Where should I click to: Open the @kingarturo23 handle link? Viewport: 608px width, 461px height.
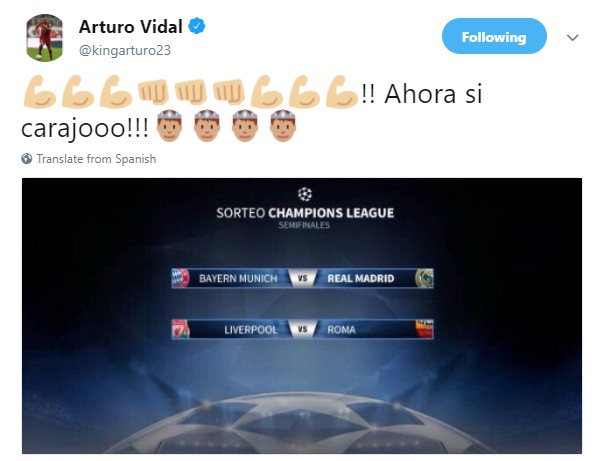point(125,50)
